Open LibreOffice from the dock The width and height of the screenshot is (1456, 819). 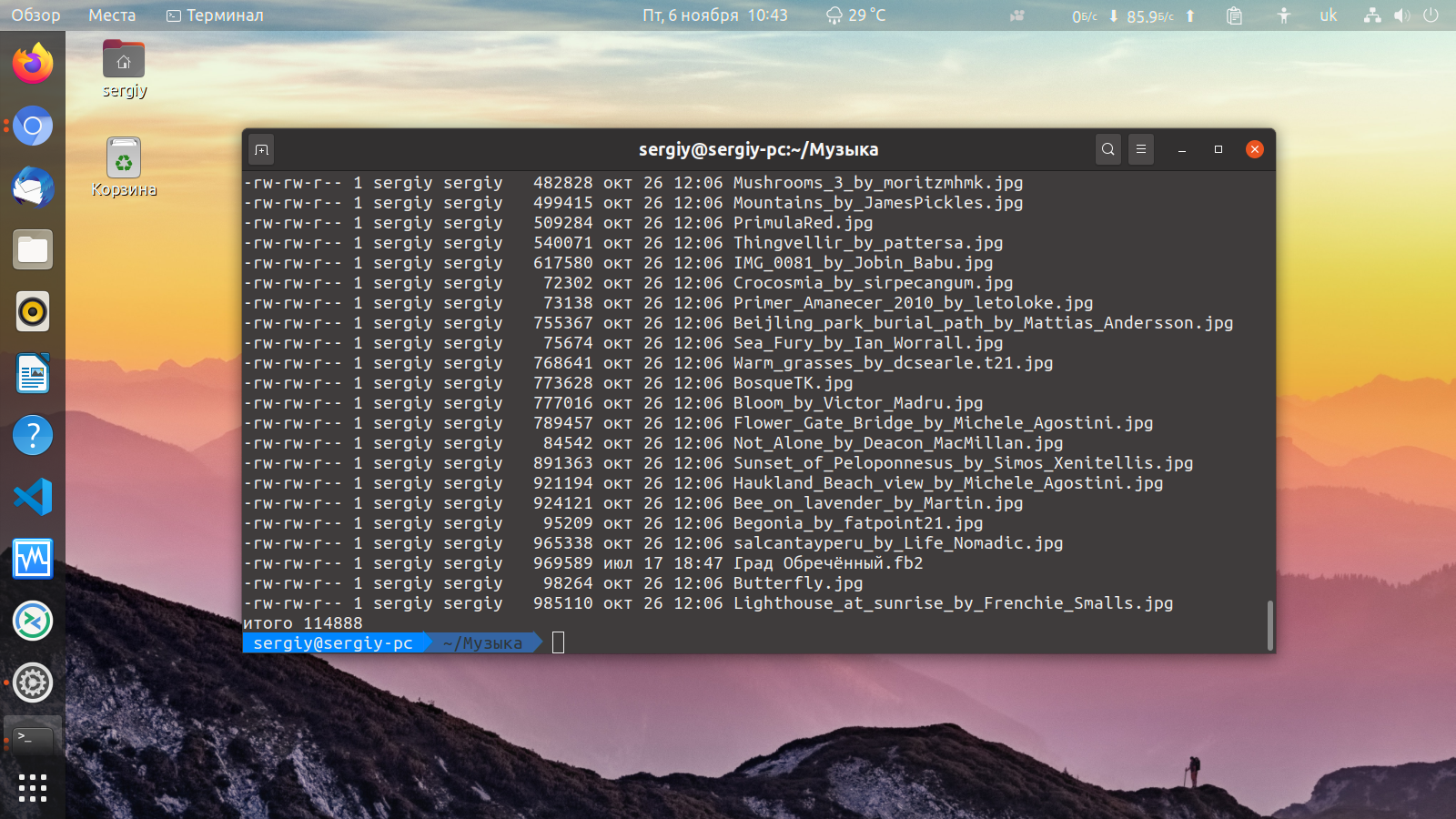click(x=33, y=373)
